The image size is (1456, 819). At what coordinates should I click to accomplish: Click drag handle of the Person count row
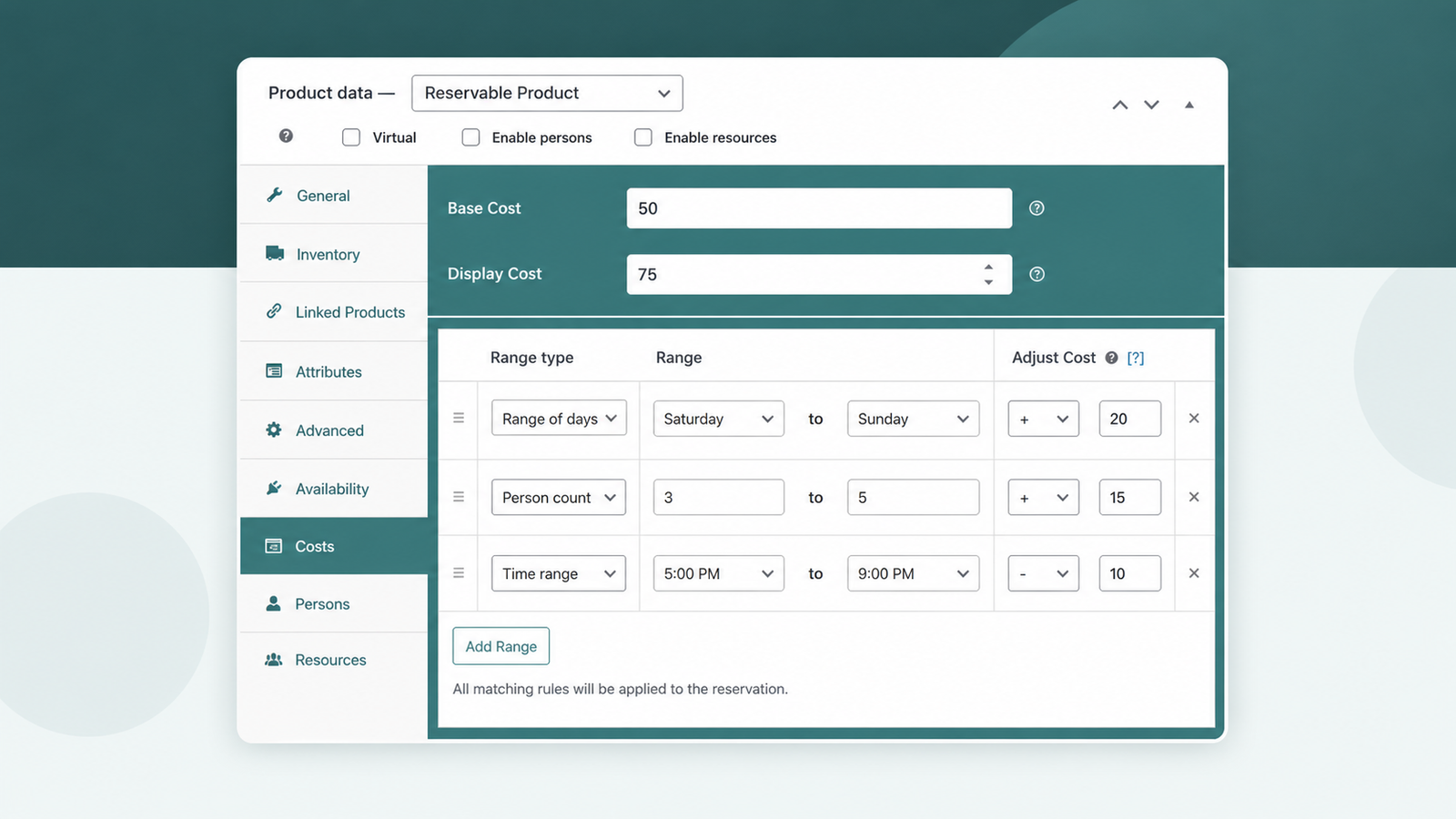(x=459, y=497)
